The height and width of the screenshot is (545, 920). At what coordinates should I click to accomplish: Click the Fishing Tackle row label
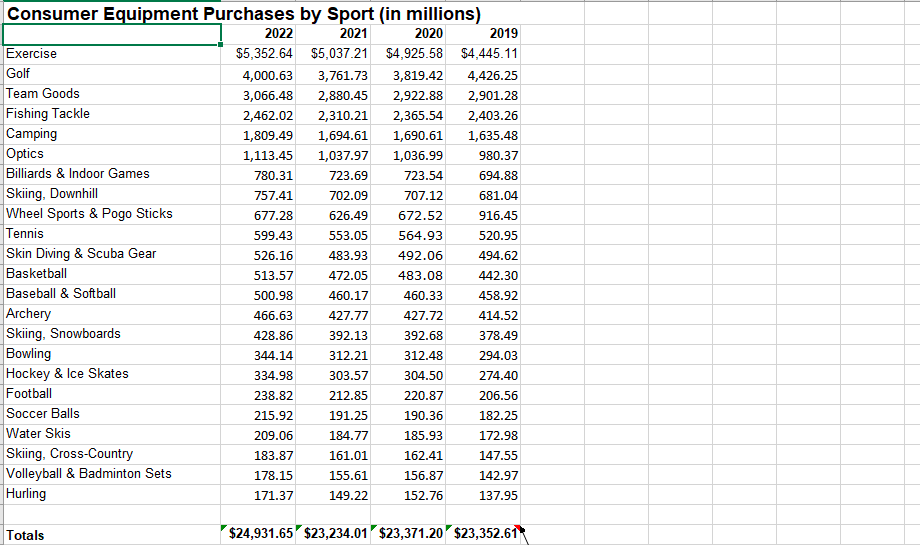(48, 113)
